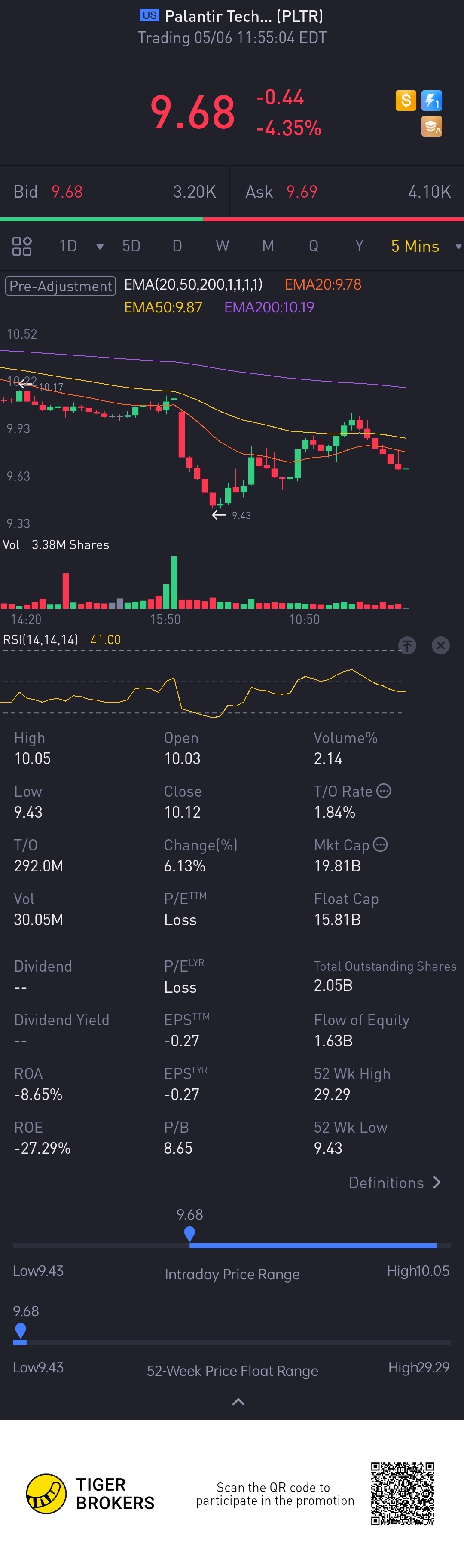Tap Scan the QR code promotion text
464x1568 pixels.
point(275,1494)
